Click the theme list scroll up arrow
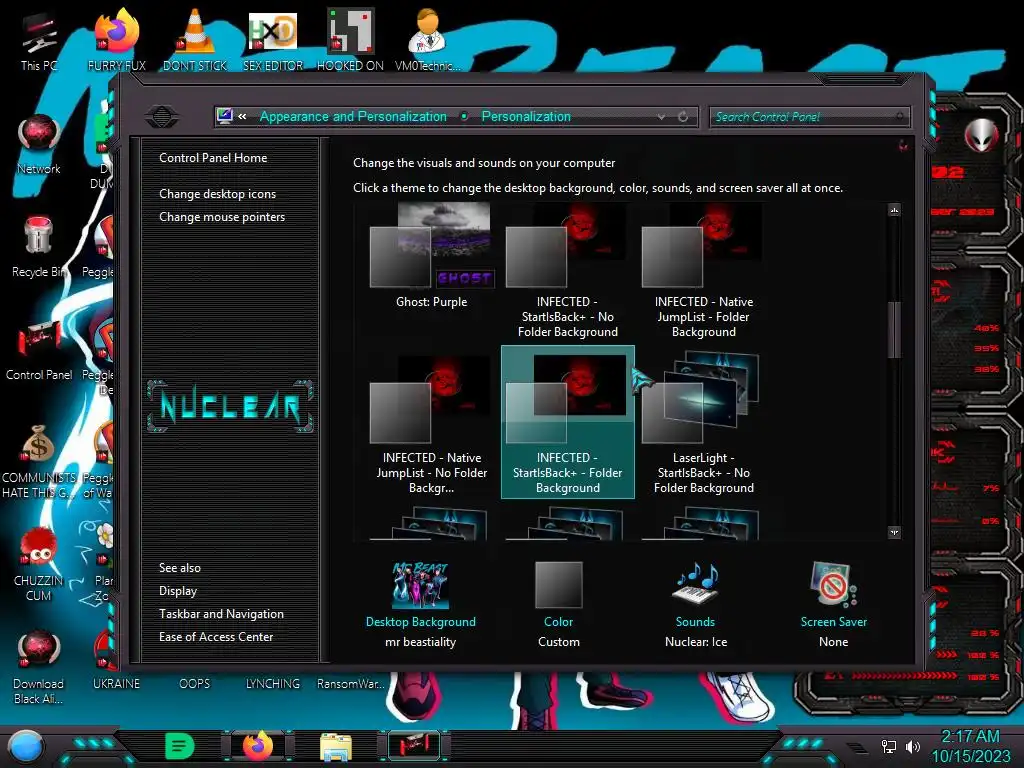The height and width of the screenshot is (768, 1024). [x=895, y=210]
